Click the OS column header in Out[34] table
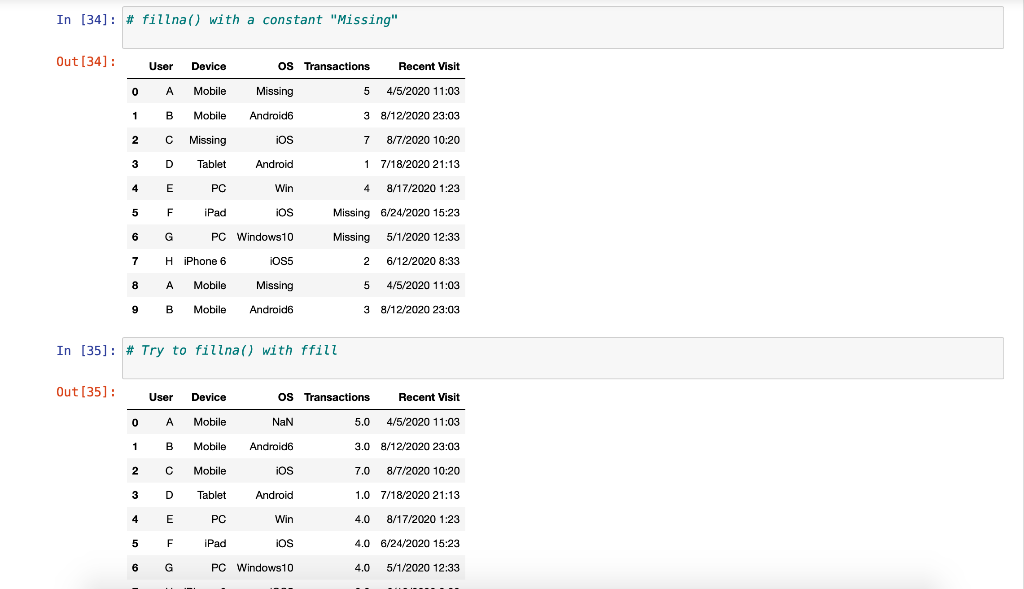This screenshot has width=1024, height=589. 285,66
